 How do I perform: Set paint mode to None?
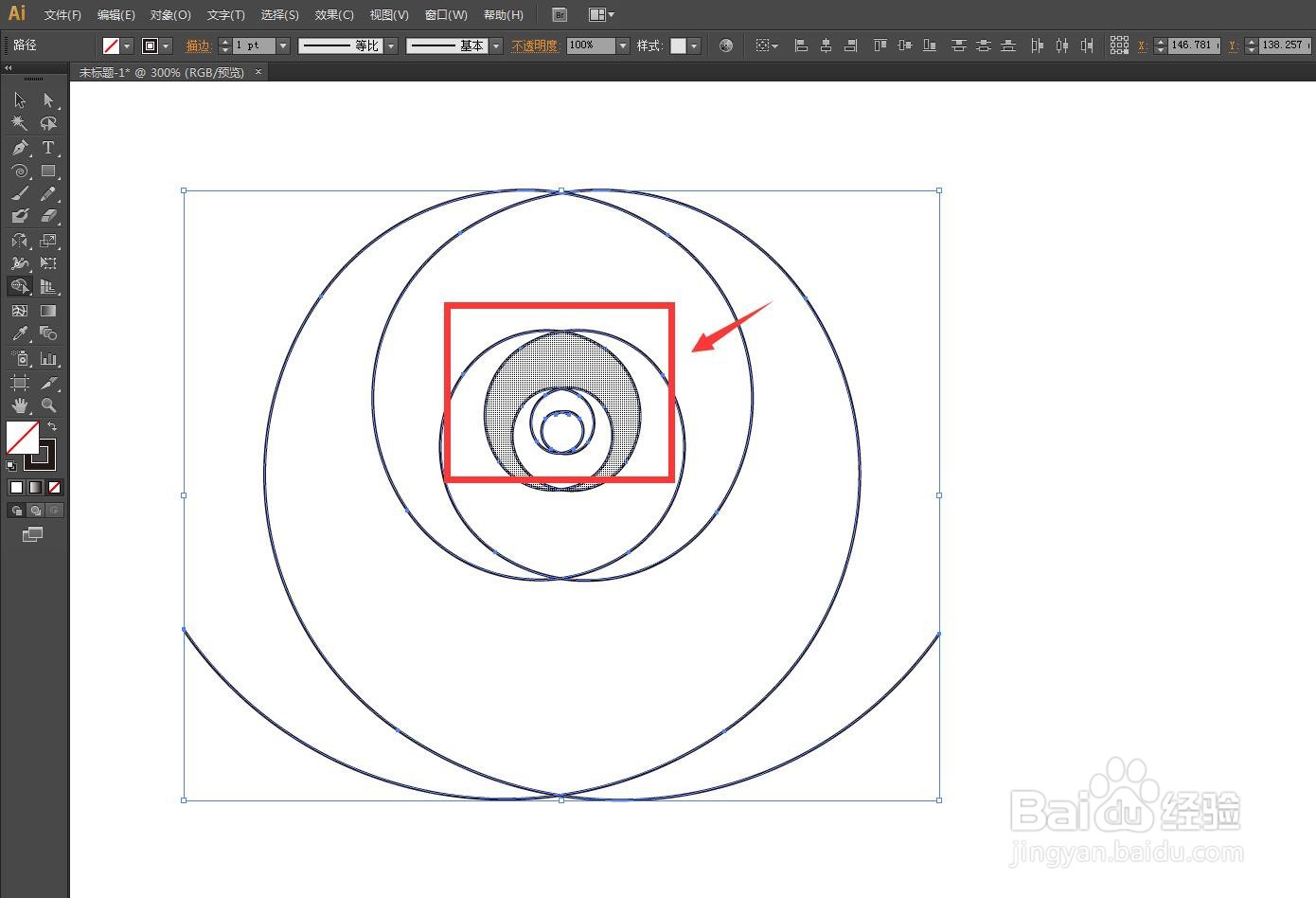[54, 487]
